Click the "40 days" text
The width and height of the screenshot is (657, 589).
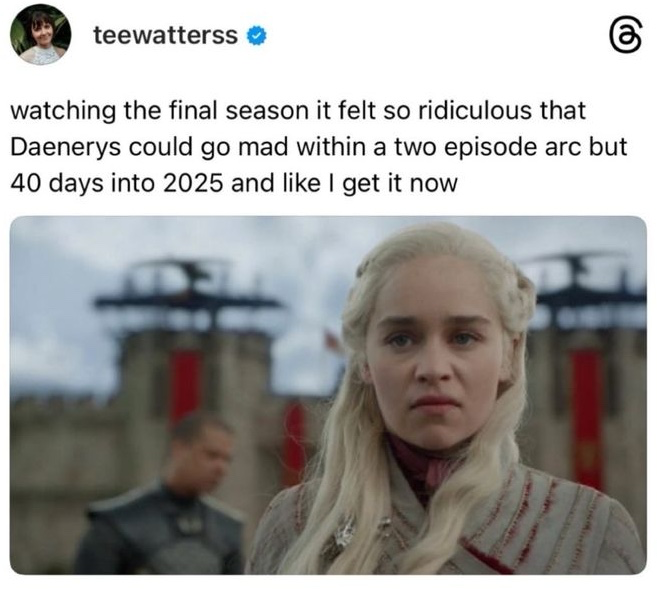[x=57, y=184]
